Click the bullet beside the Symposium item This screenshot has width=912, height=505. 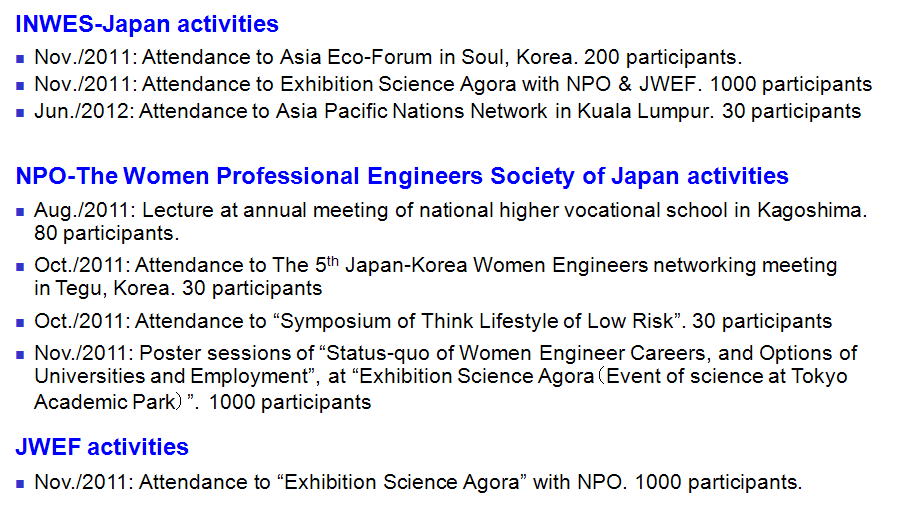coord(21,322)
